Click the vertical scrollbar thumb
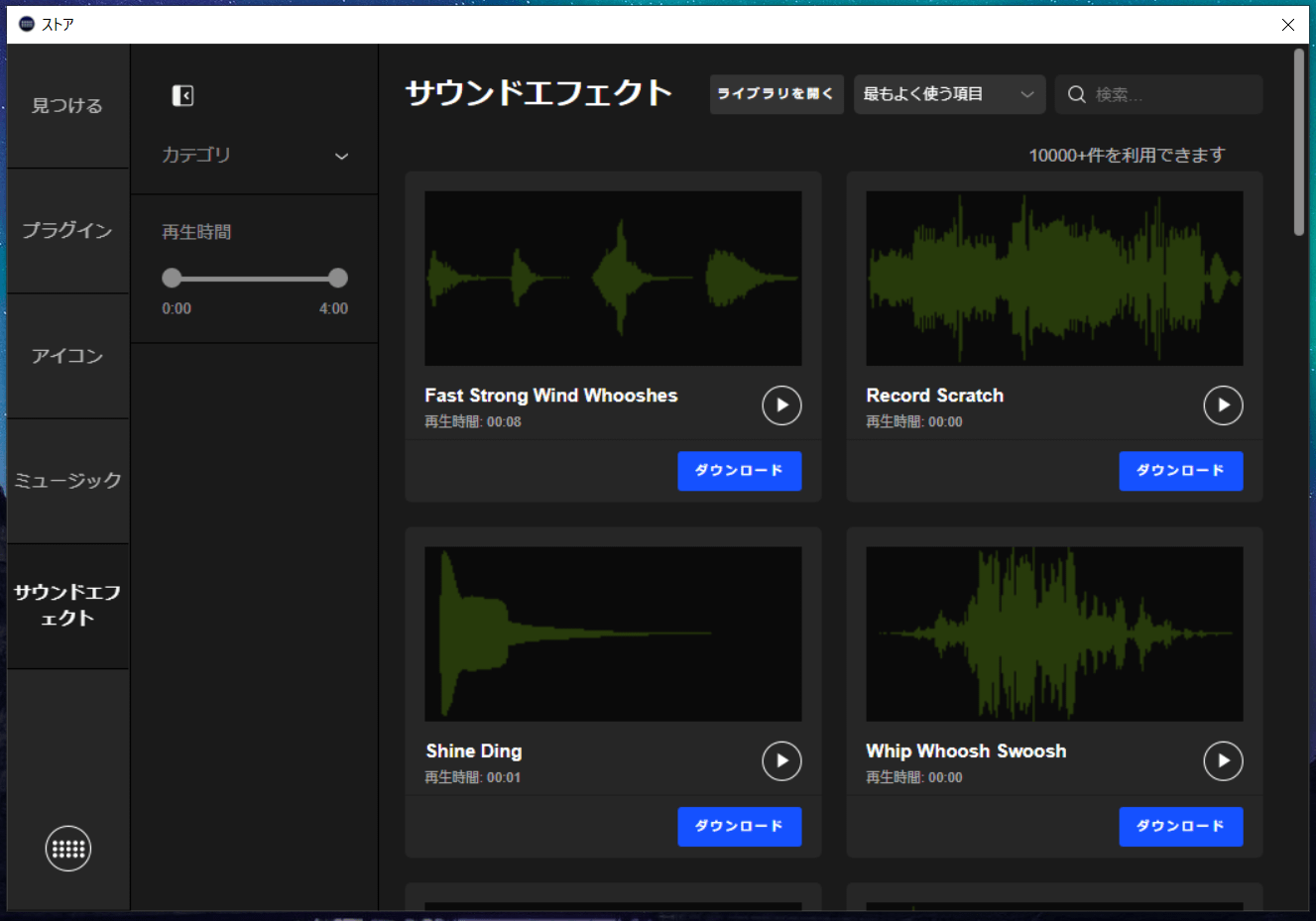 (x=1299, y=143)
